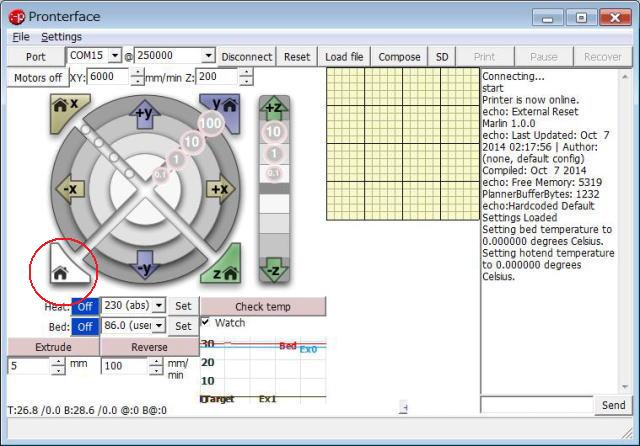Select 1 mm XY jog distance
The image size is (640, 446).
(176, 159)
